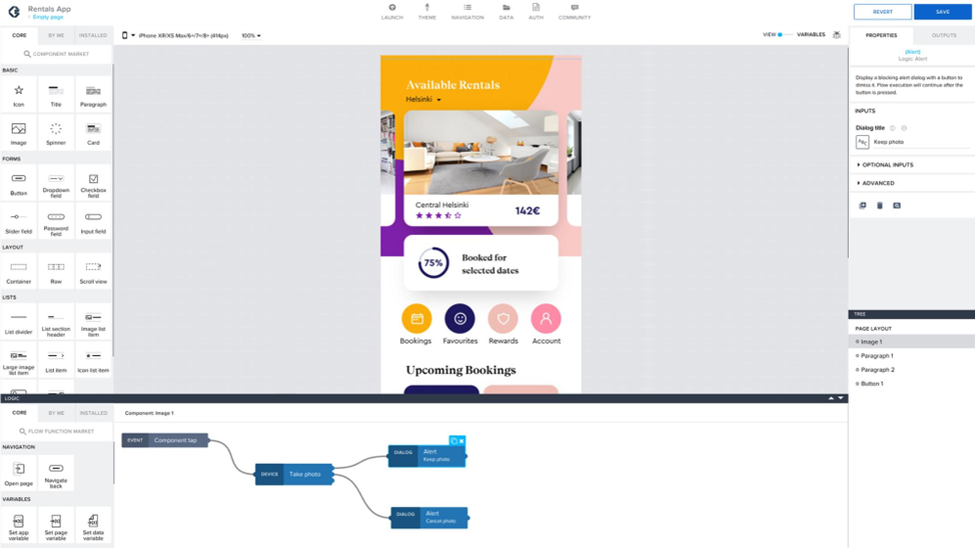Select the Spinner component
Image resolution: width=975 pixels, height=548 pixels.
tap(56, 133)
